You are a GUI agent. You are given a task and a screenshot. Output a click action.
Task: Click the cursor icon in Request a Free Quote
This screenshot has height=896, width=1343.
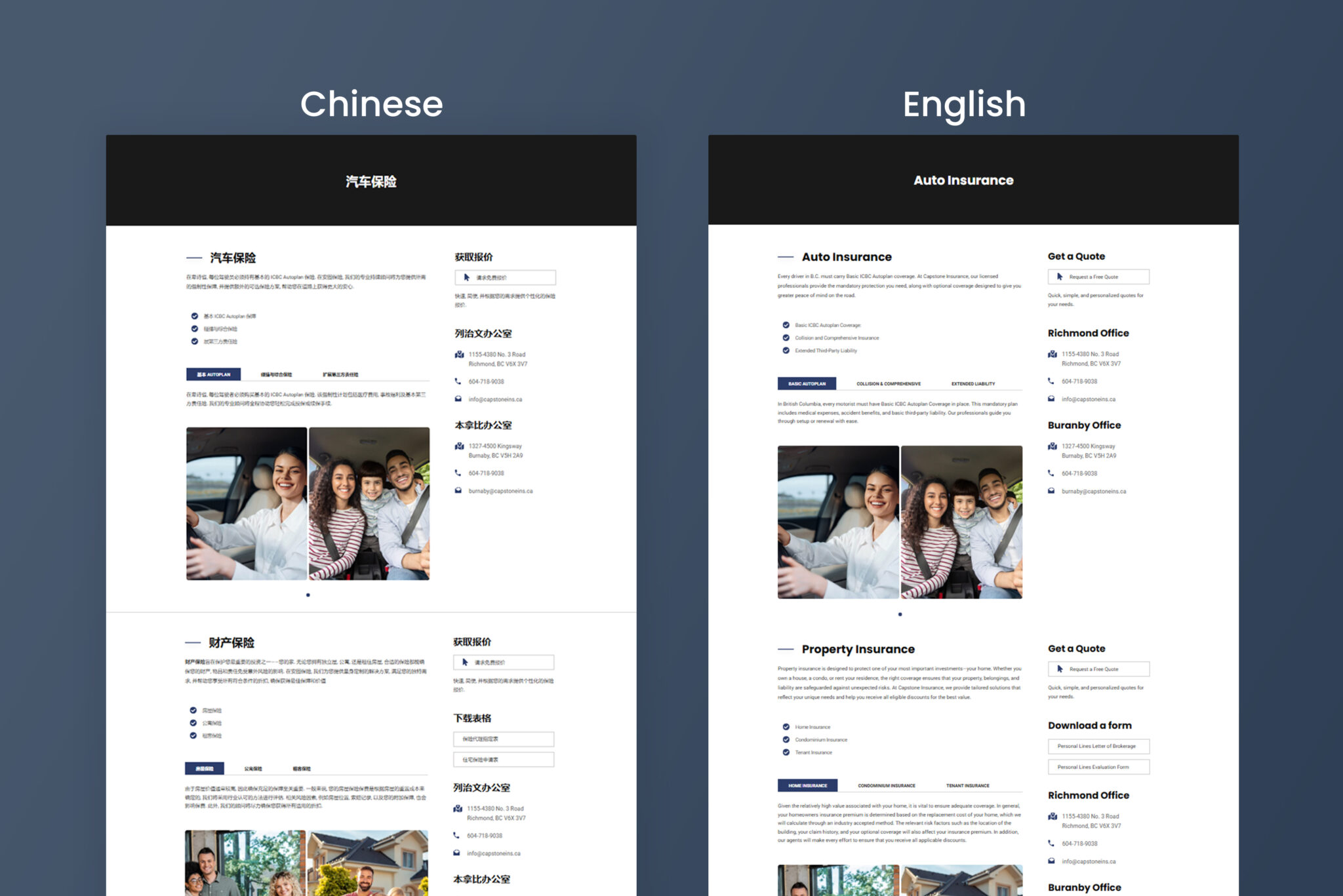[1060, 277]
